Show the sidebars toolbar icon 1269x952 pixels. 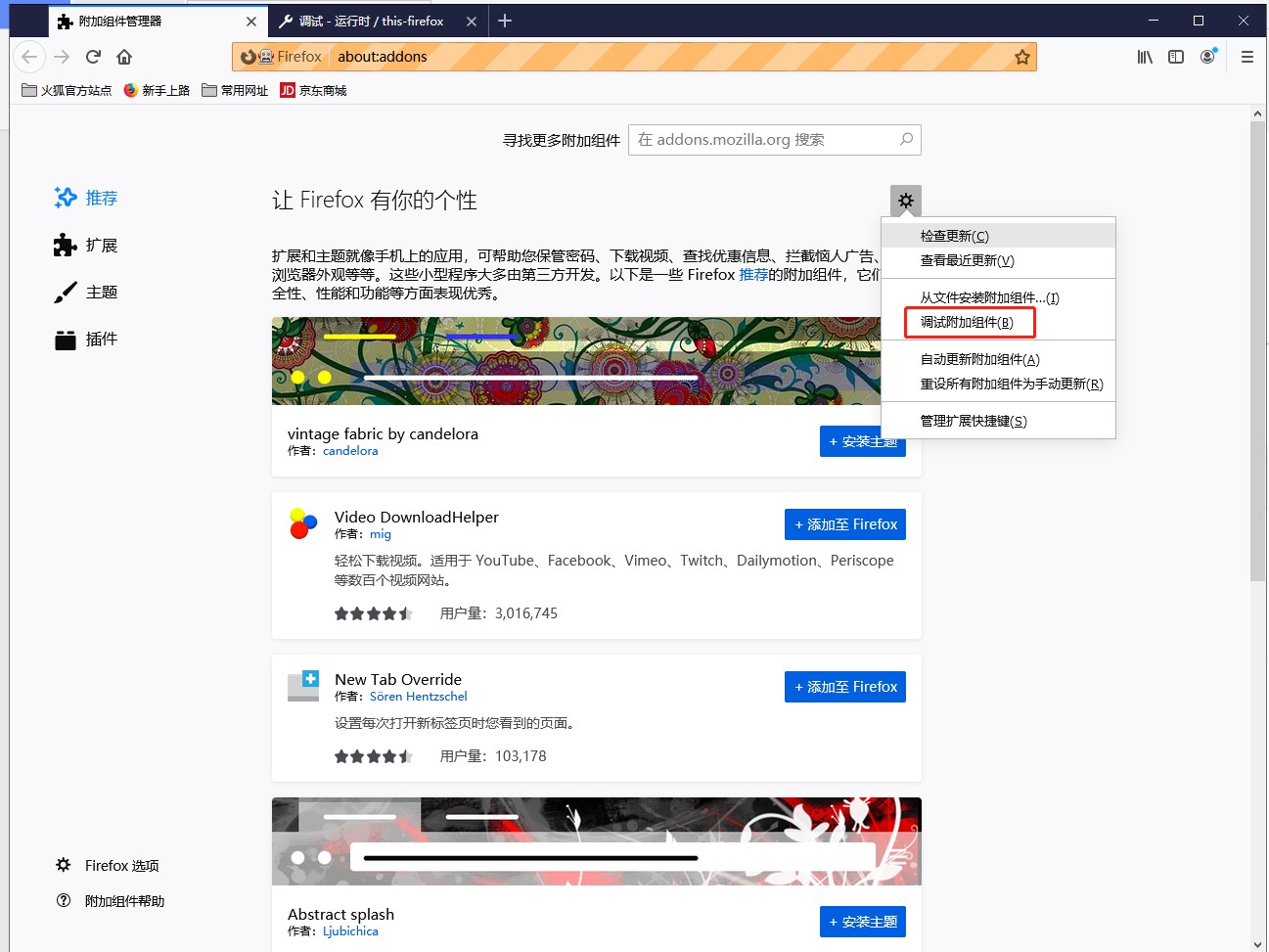click(1176, 57)
